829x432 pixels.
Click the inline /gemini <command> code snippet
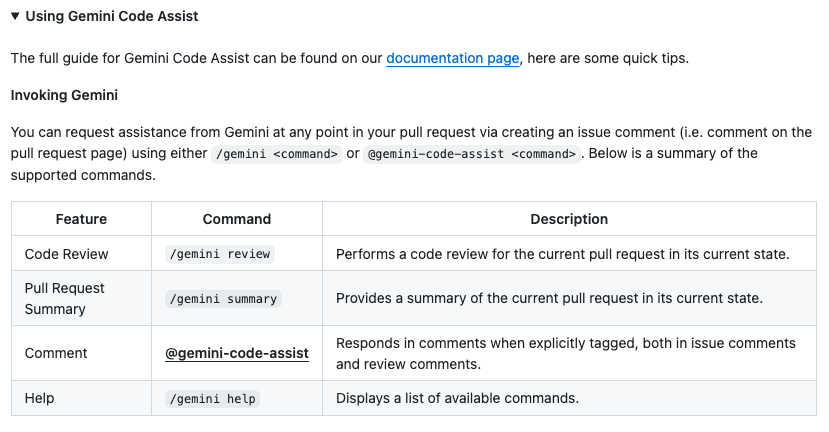(276, 153)
